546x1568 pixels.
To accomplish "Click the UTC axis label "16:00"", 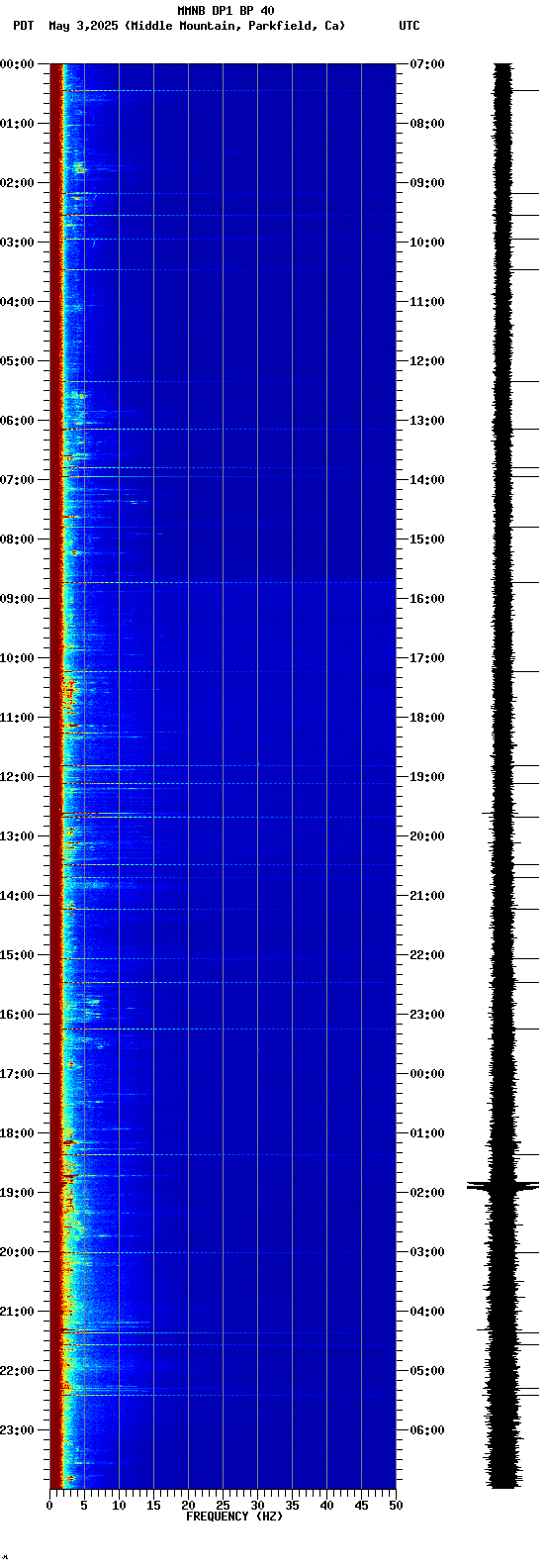I will click(x=426, y=599).
